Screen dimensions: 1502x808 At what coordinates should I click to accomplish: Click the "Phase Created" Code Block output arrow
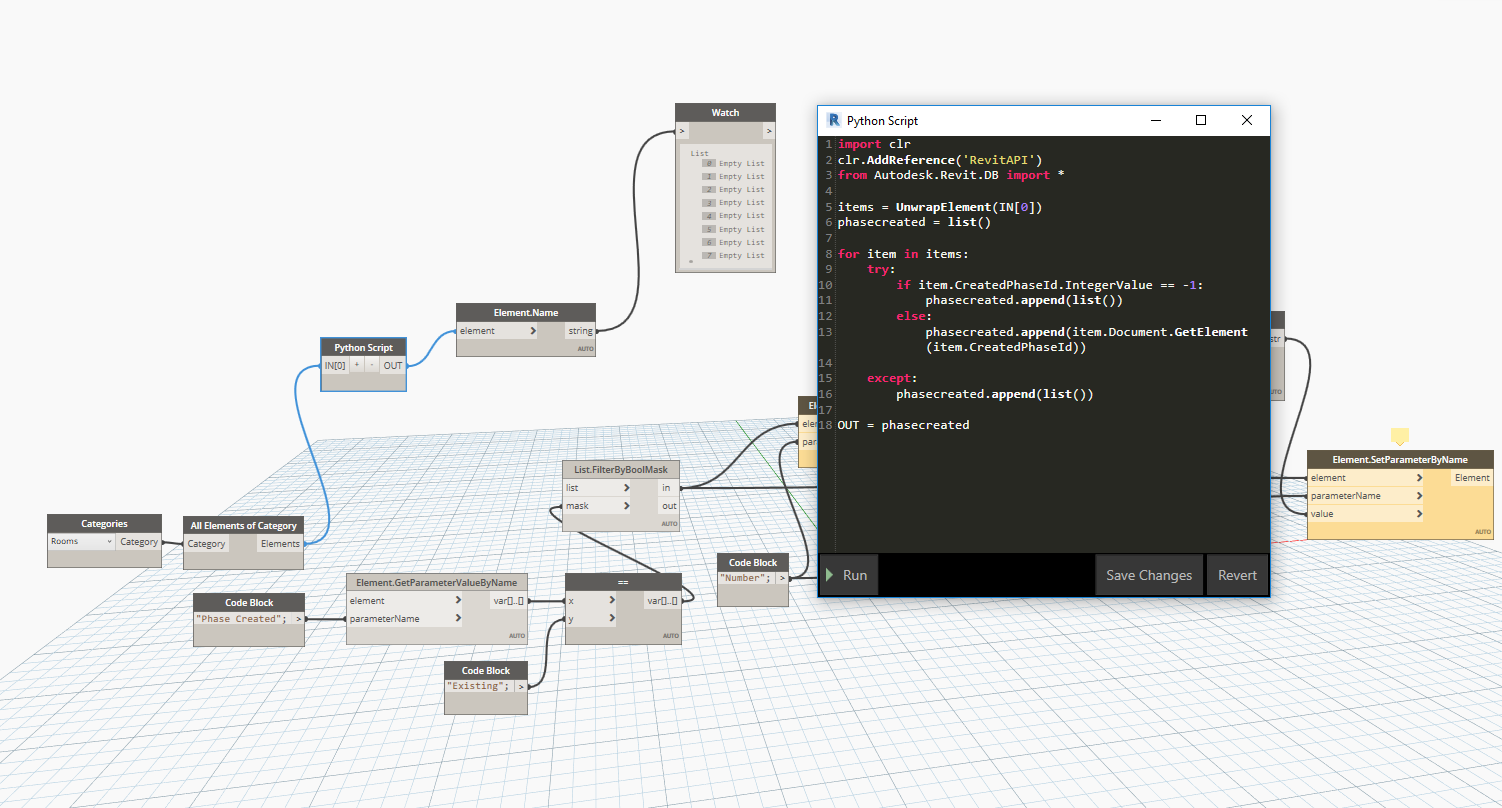(299, 619)
